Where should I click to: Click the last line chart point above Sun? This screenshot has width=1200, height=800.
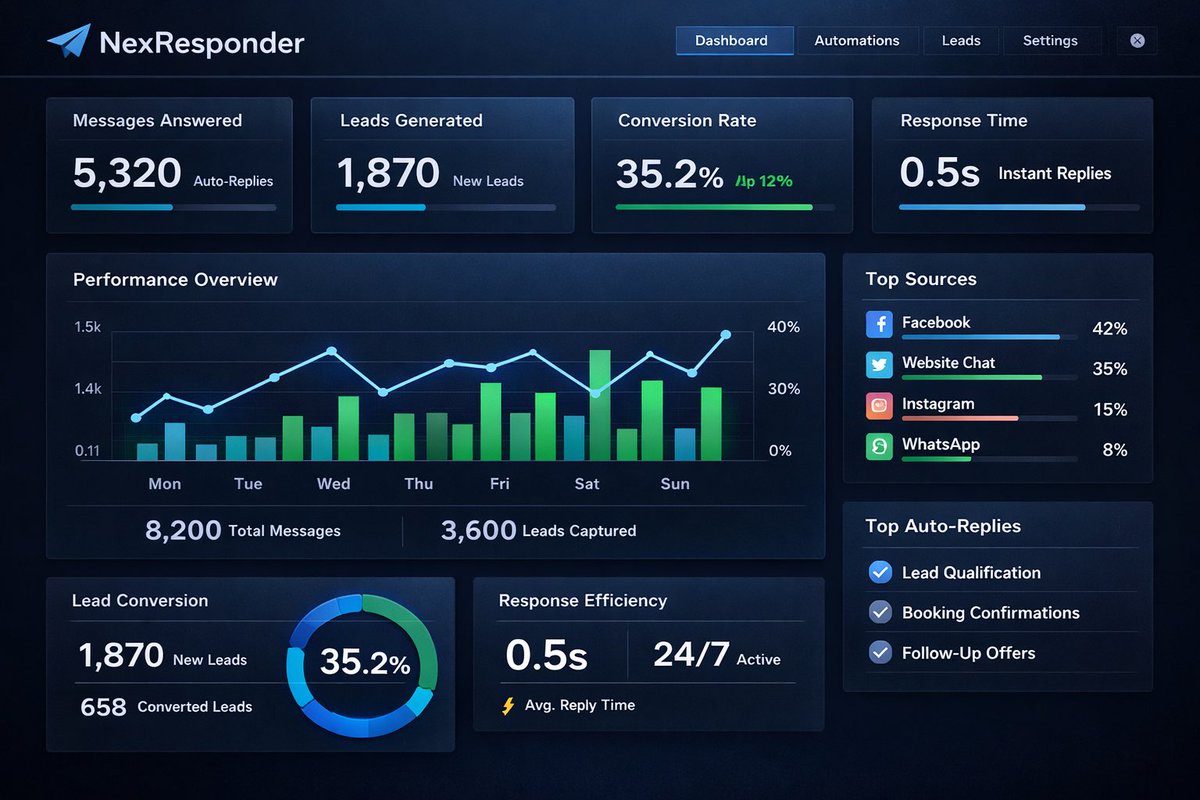(726, 335)
